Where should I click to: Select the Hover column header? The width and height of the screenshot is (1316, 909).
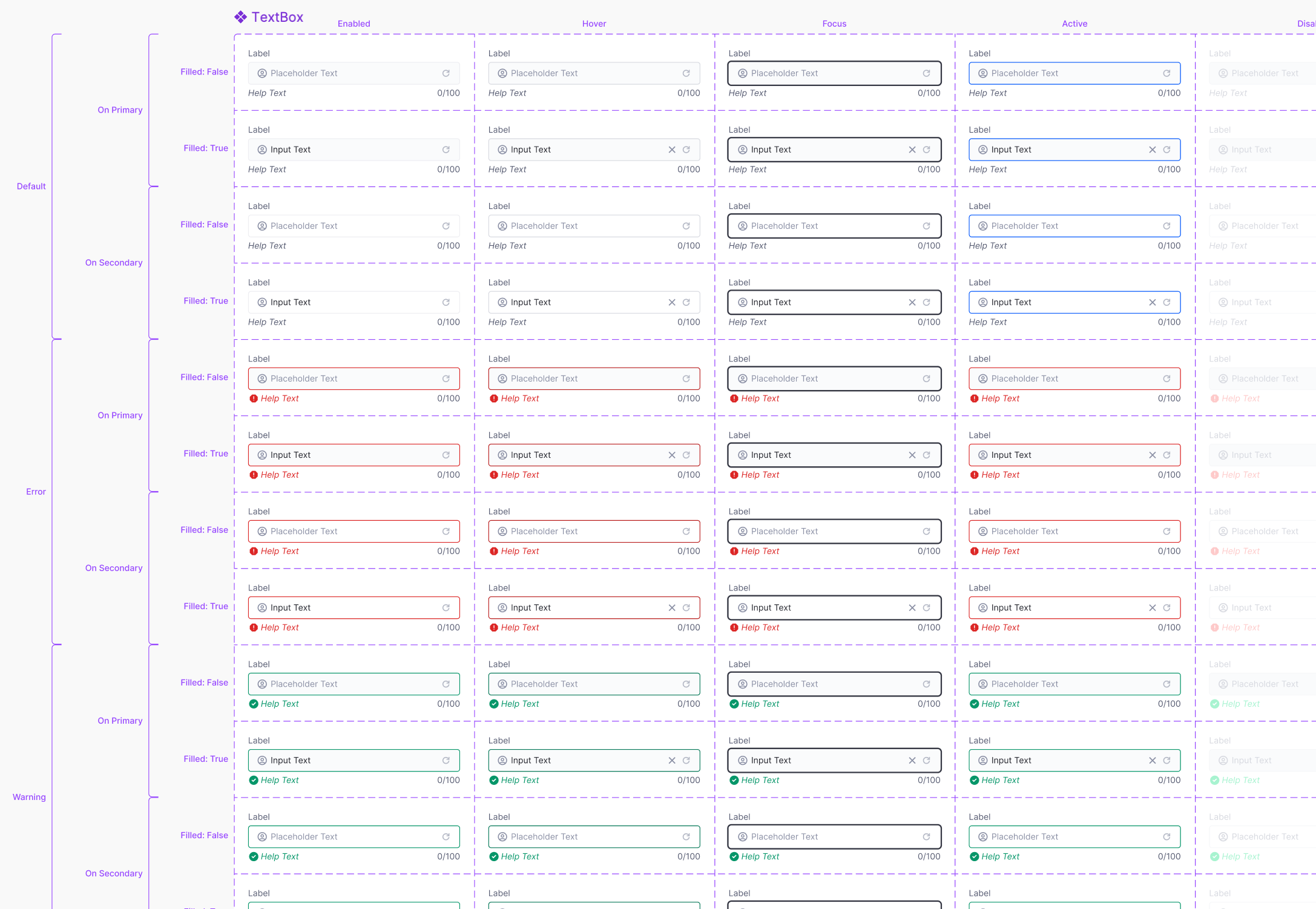coord(594,24)
